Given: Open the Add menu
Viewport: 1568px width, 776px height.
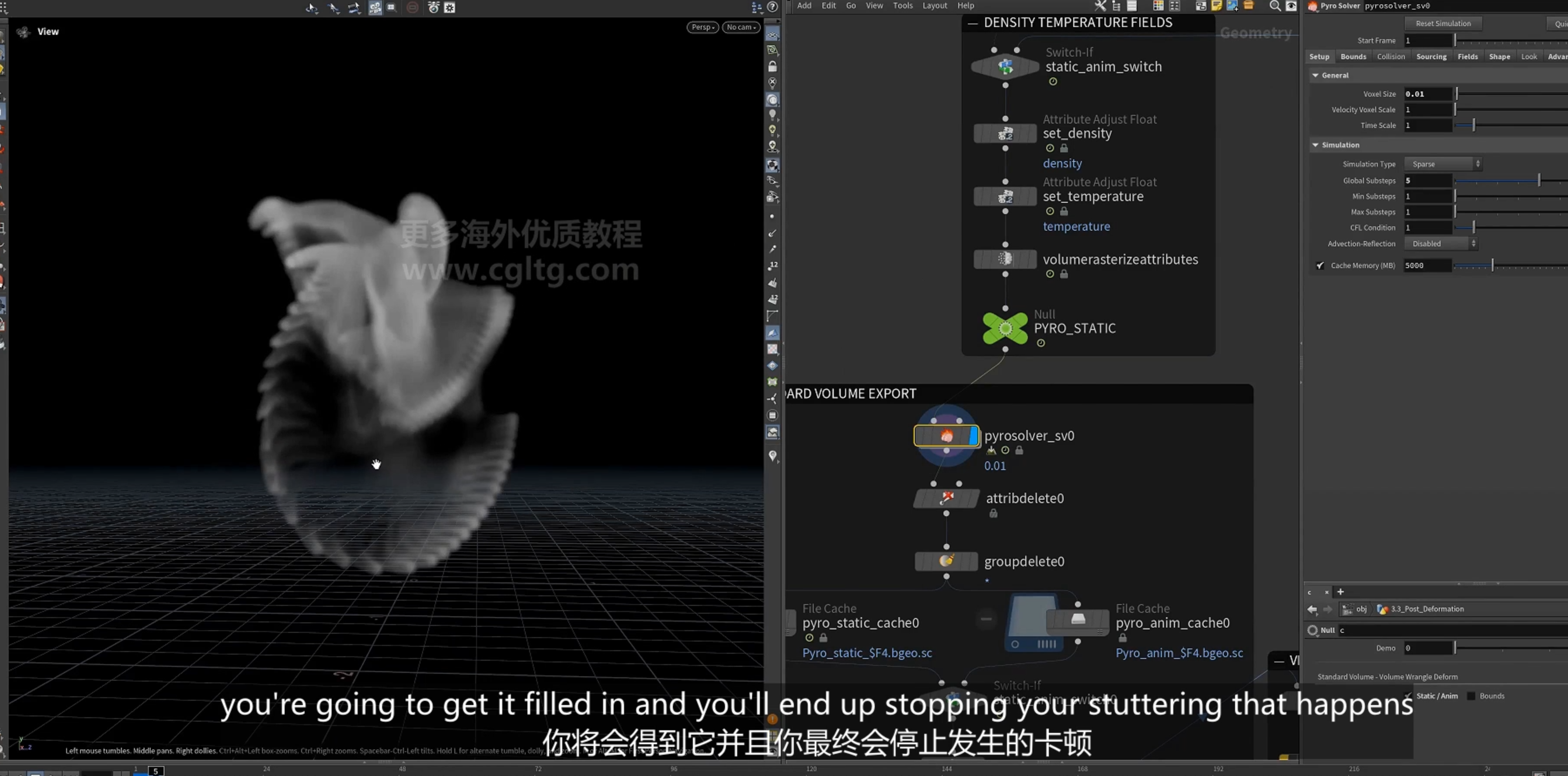Looking at the screenshot, I should 804,6.
